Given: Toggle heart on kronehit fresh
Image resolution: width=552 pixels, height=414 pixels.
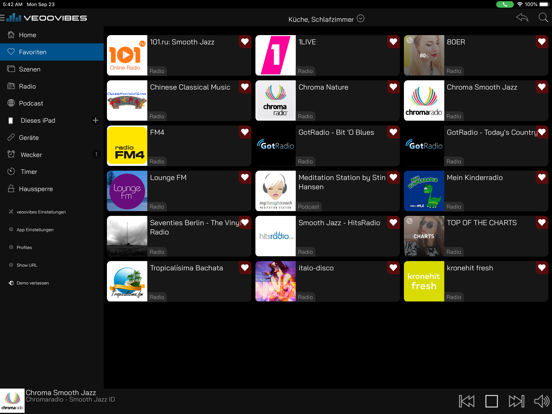Looking at the screenshot, I should click(542, 268).
